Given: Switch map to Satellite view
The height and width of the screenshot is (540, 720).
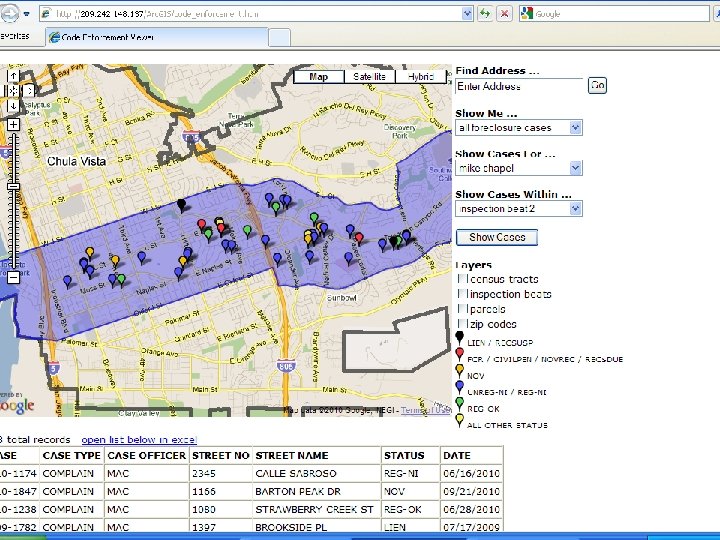Looking at the screenshot, I should 370,77.
